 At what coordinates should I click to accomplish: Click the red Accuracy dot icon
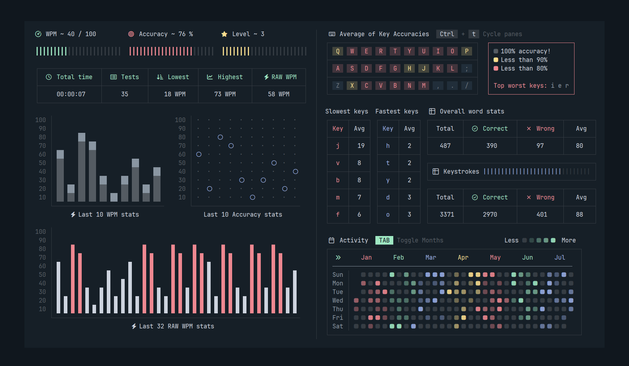point(131,34)
